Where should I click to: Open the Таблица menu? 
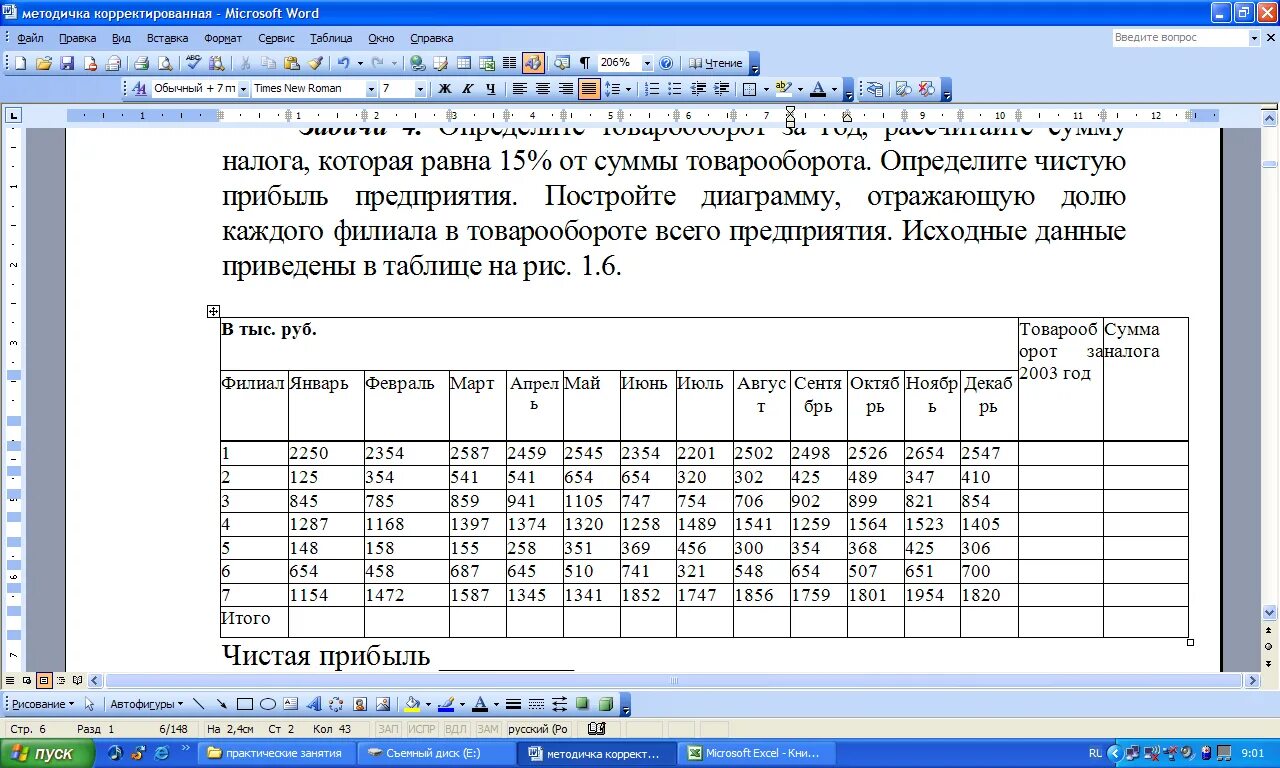331,38
